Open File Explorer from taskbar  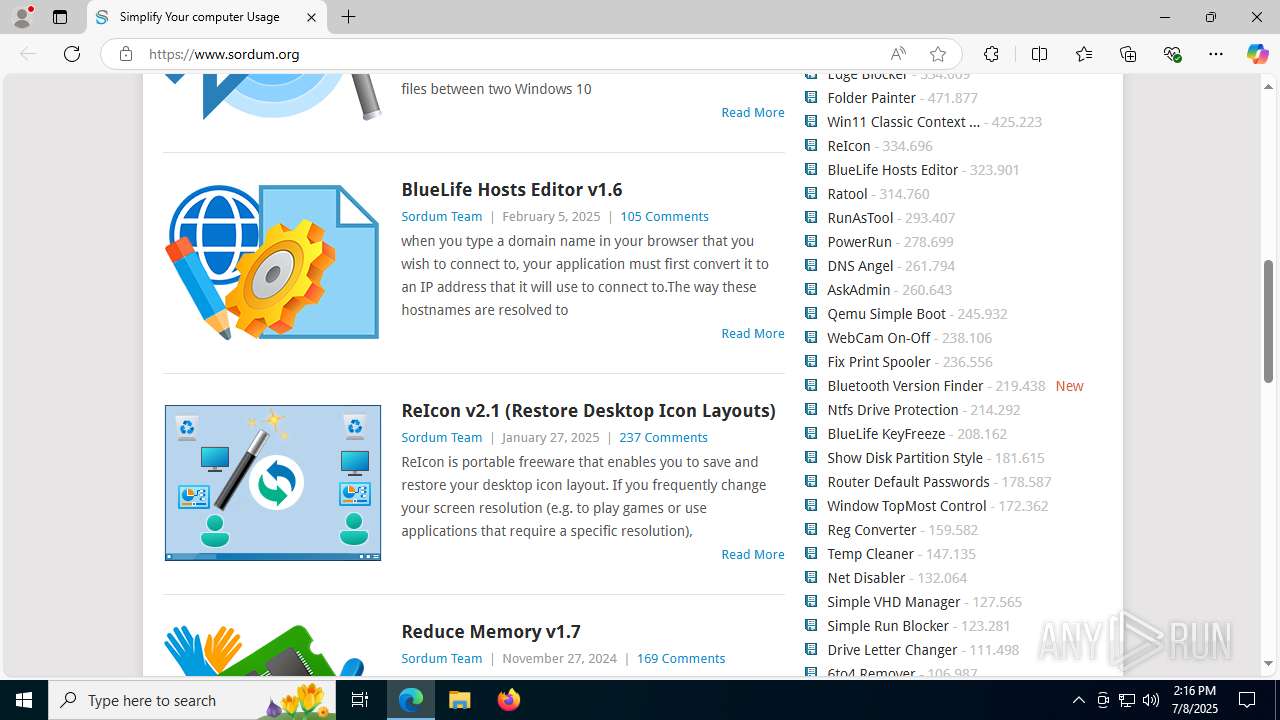(x=460, y=700)
